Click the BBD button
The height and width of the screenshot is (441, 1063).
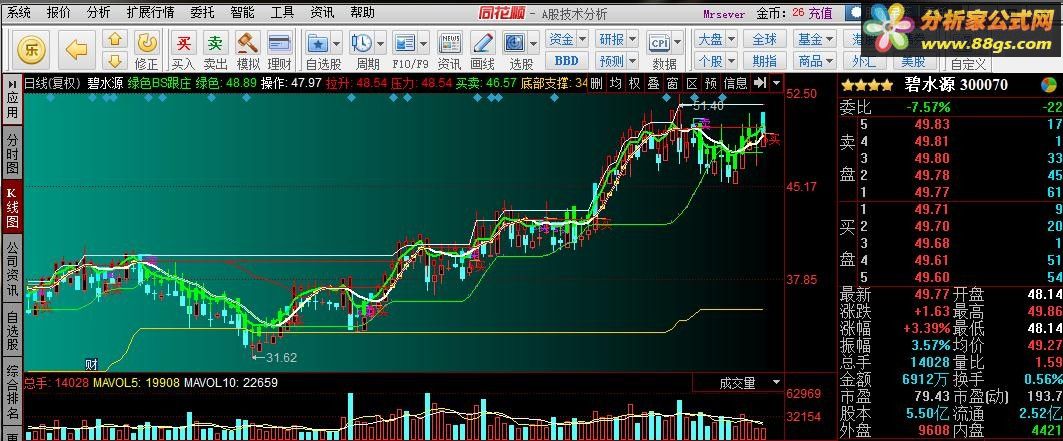566,61
